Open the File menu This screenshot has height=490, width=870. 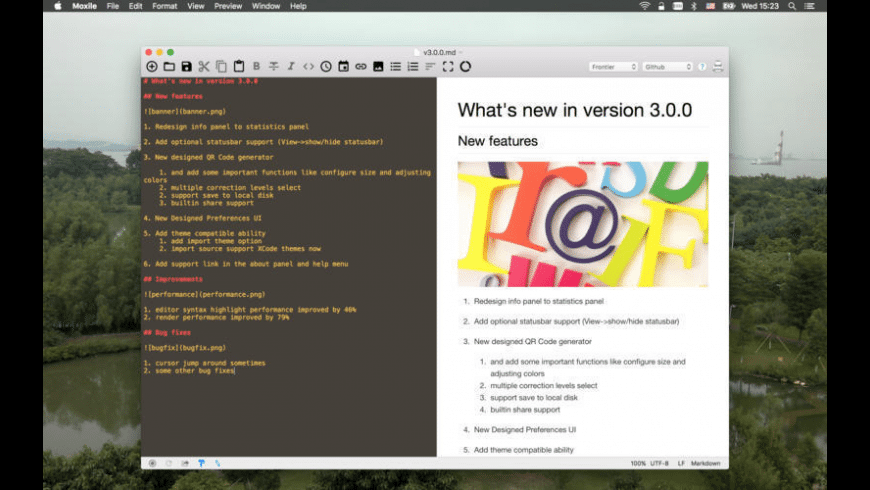pos(113,6)
